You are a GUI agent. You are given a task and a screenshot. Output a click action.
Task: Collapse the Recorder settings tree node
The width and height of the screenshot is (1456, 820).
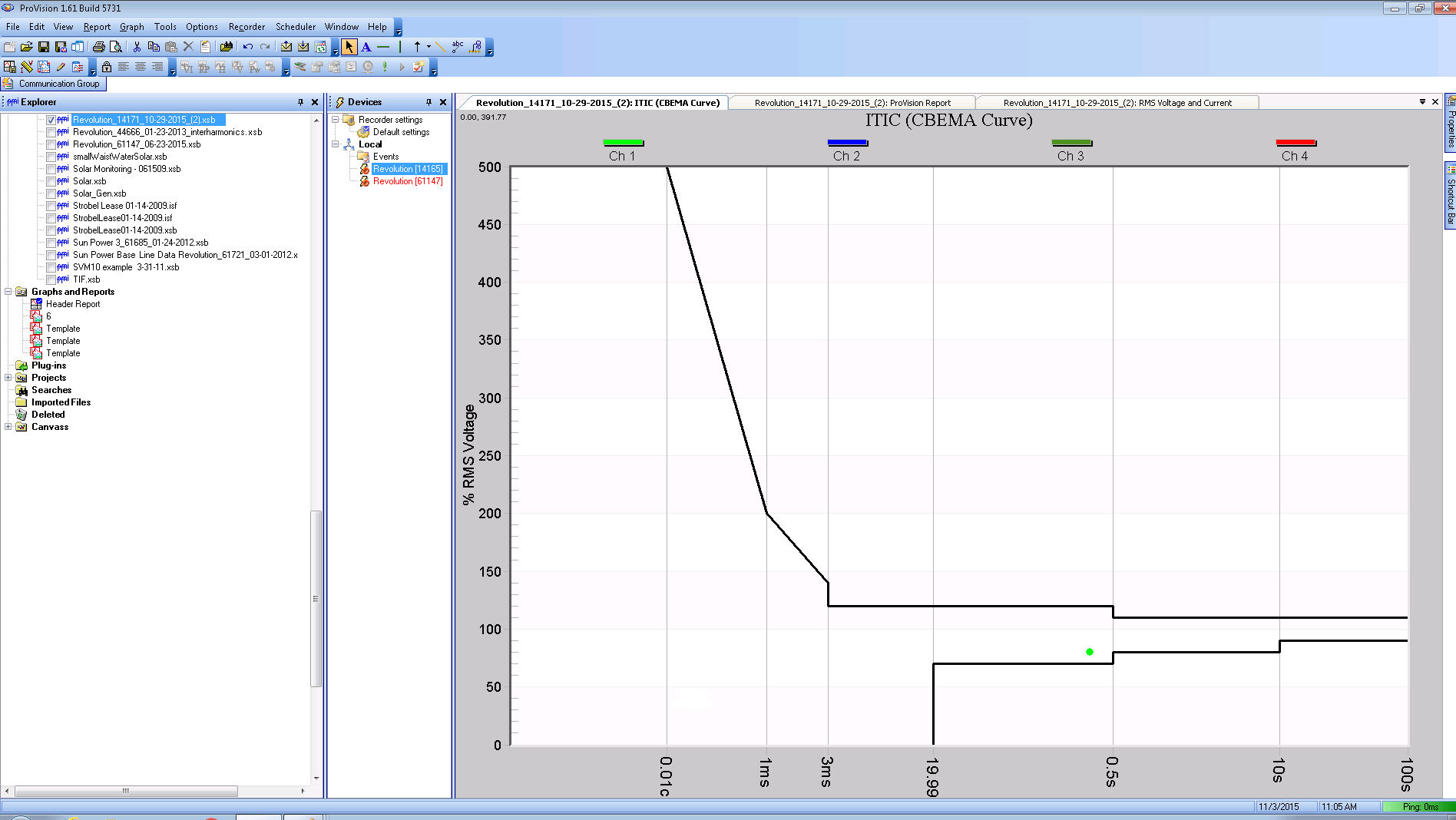tap(335, 119)
